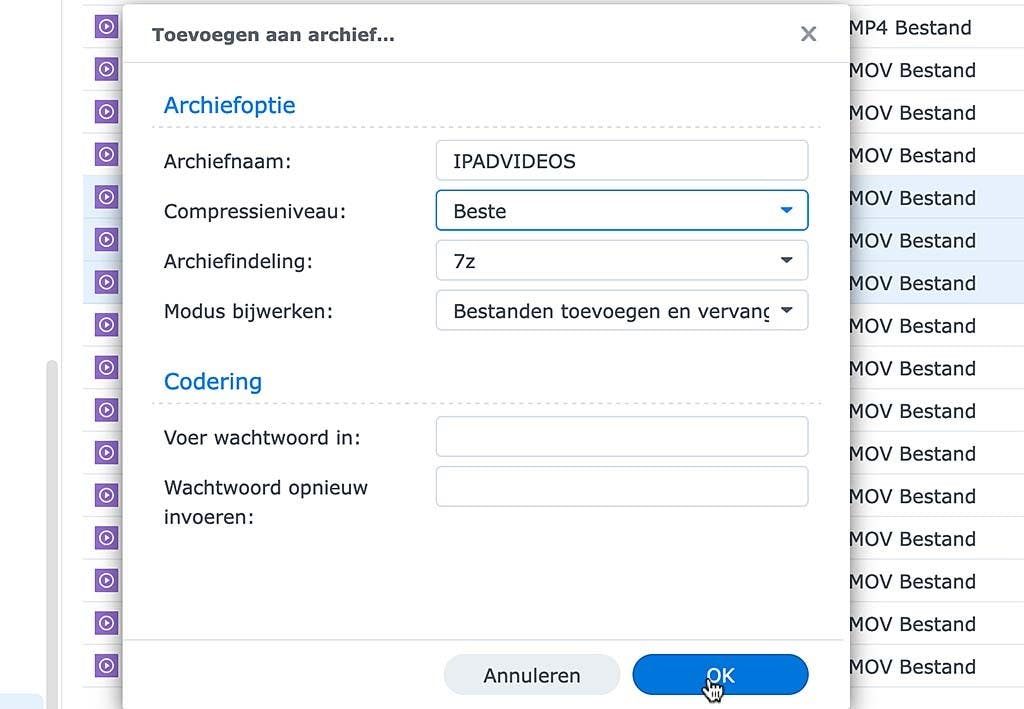The image size is (1024, 709).
Task: Click the Archiefnaam field containing IPADVIDEOS
Action: pos(621,161)
